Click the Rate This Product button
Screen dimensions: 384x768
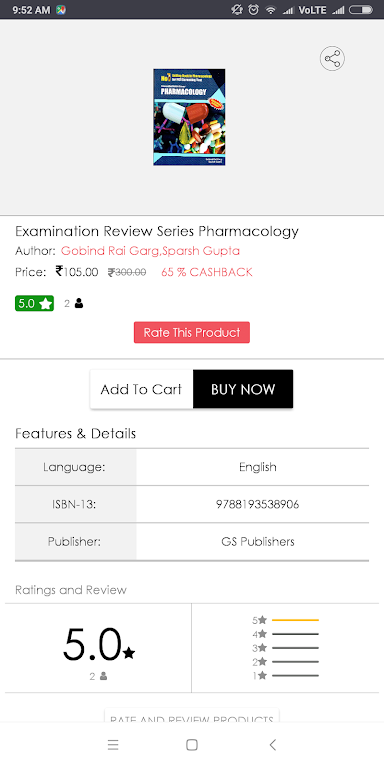coord(192,333)
